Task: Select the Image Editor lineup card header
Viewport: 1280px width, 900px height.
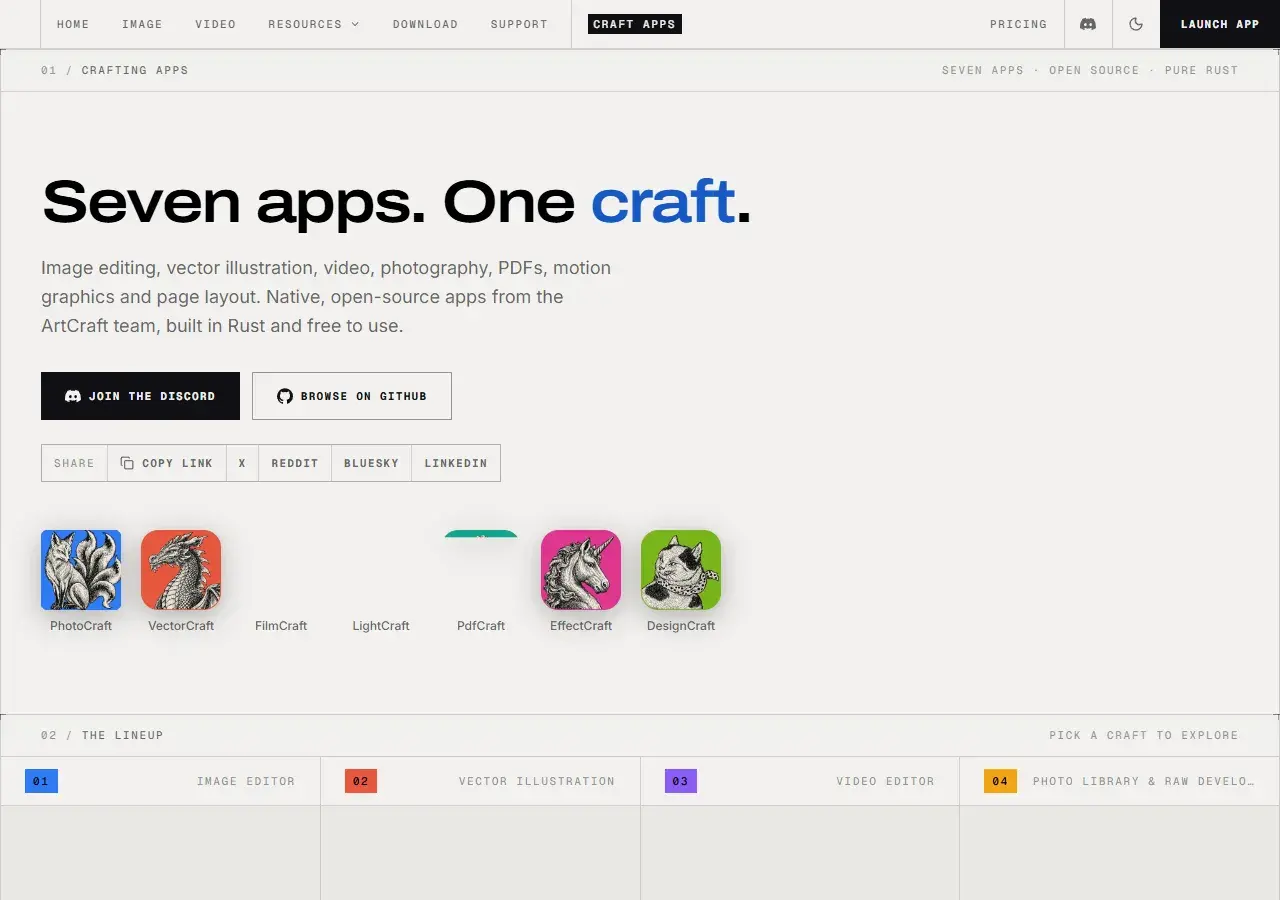Action: (x=160, y=781)
